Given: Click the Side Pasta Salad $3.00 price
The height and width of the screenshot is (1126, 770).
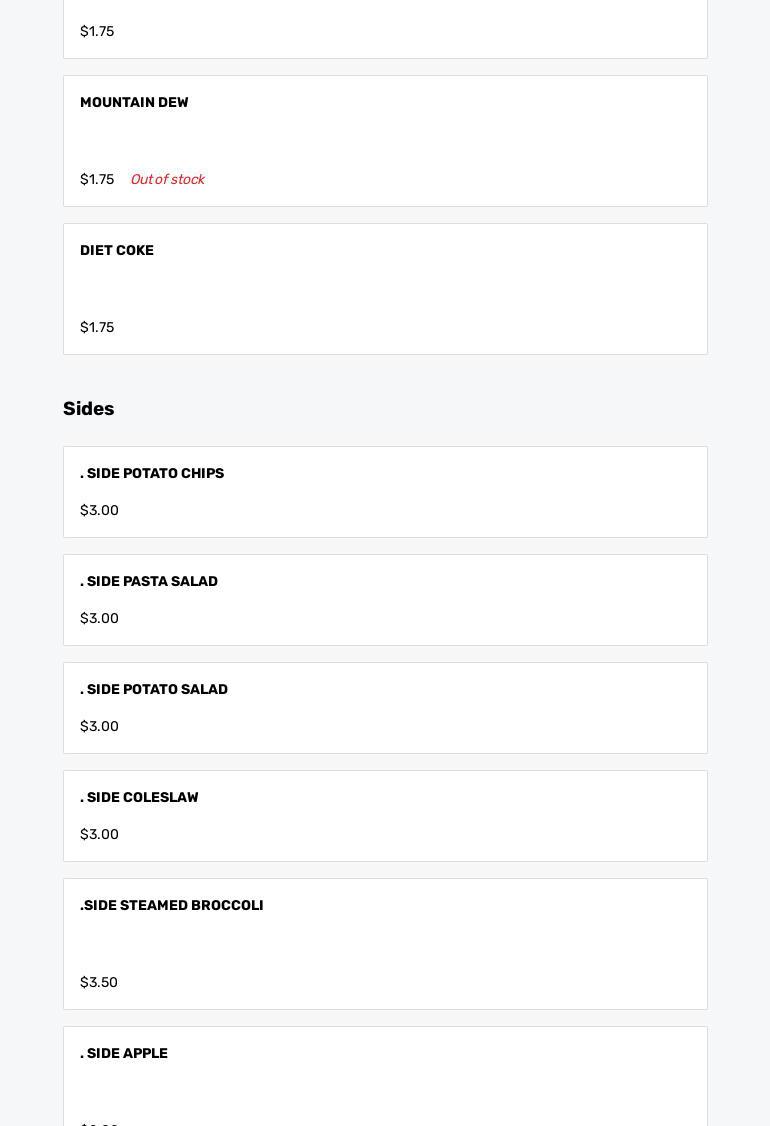Looking at the screenshot, I should [99, 618].
